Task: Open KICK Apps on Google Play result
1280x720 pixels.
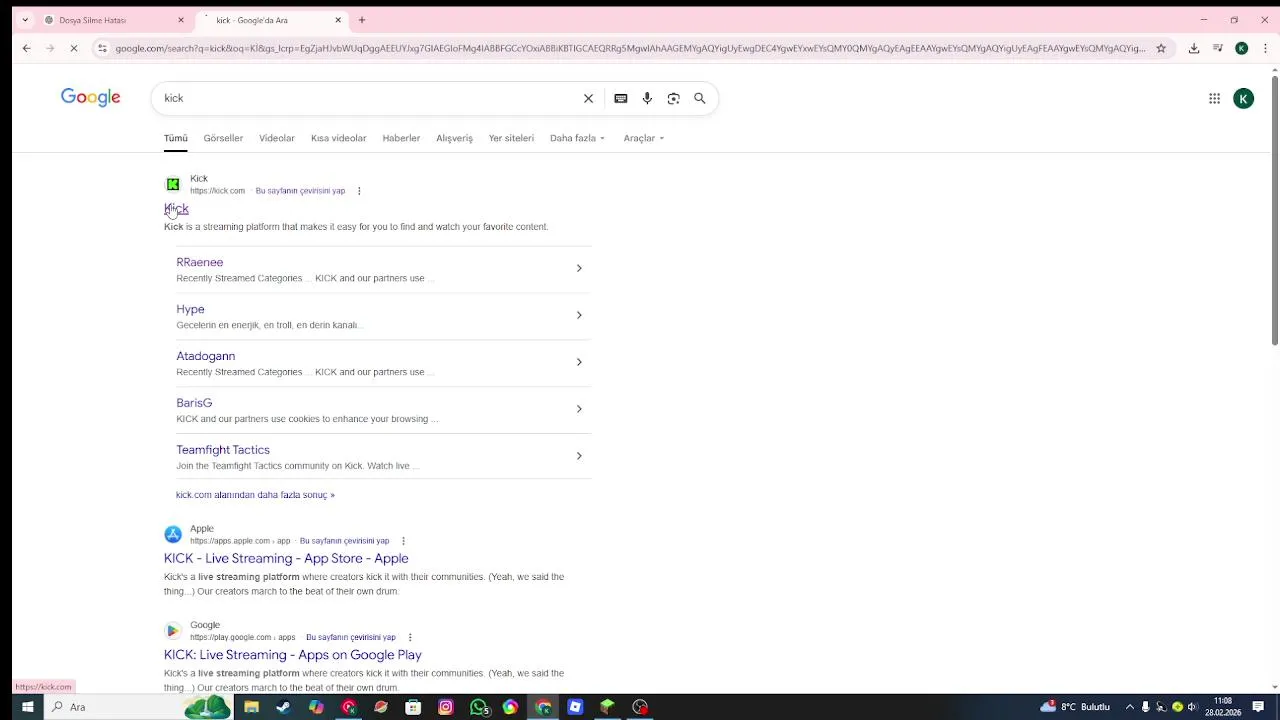Action: click(x=293, y=655)
